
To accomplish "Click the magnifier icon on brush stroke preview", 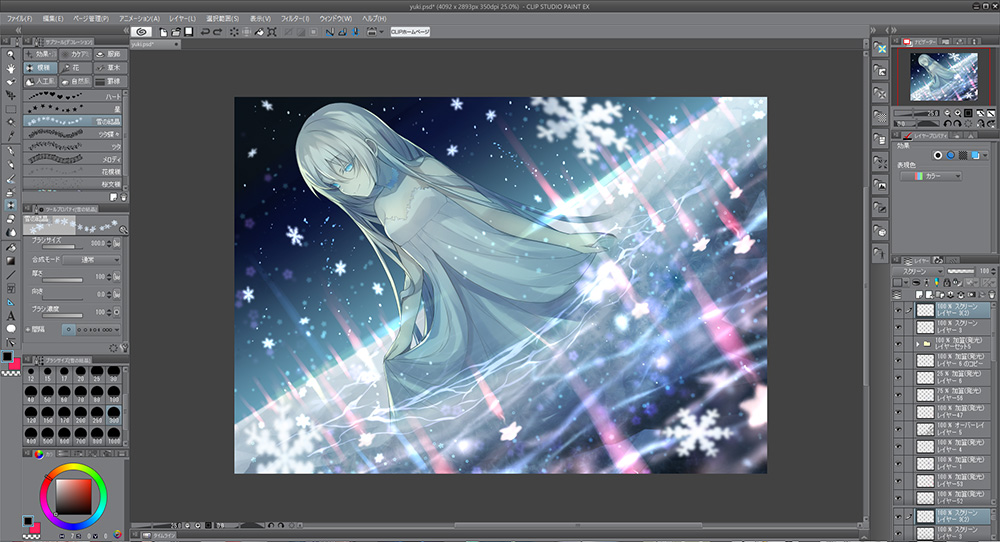I will pyautogui.click(x=122, y=230).
